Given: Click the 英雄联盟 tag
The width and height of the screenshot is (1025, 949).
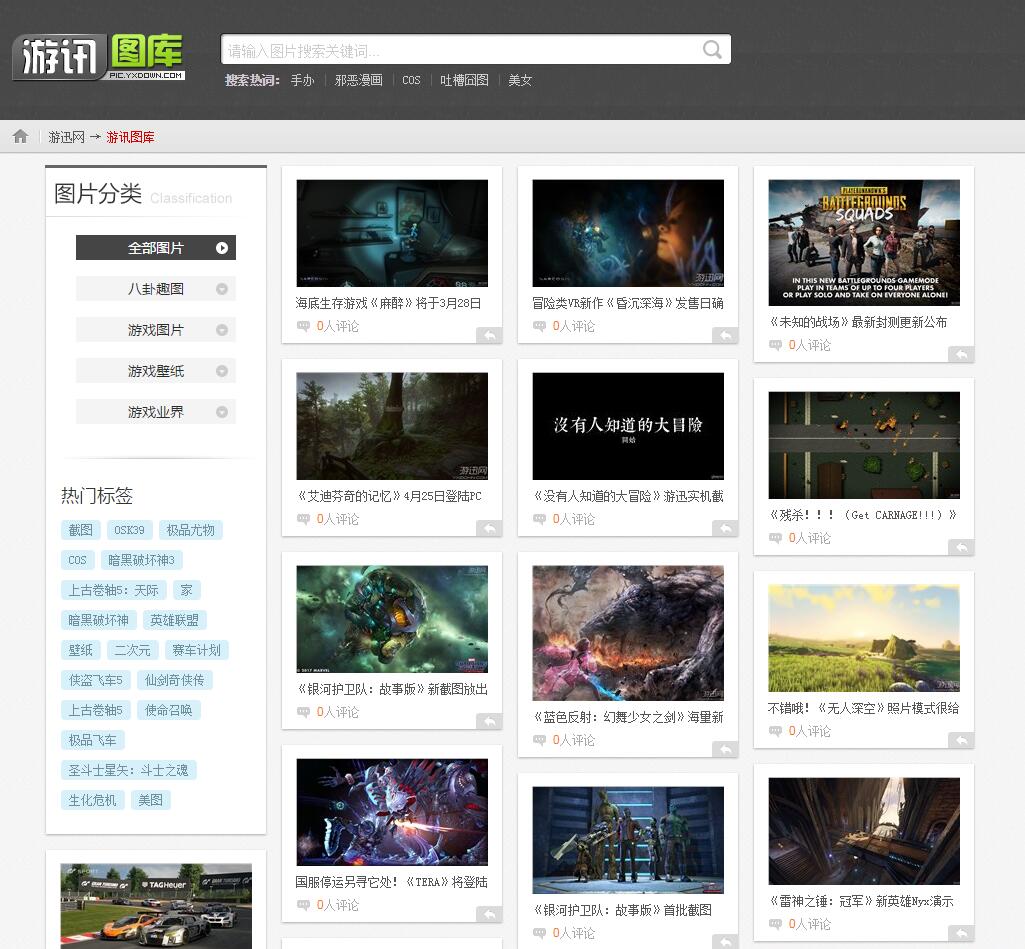Looking at the screenshot, I should pos(174,620).
